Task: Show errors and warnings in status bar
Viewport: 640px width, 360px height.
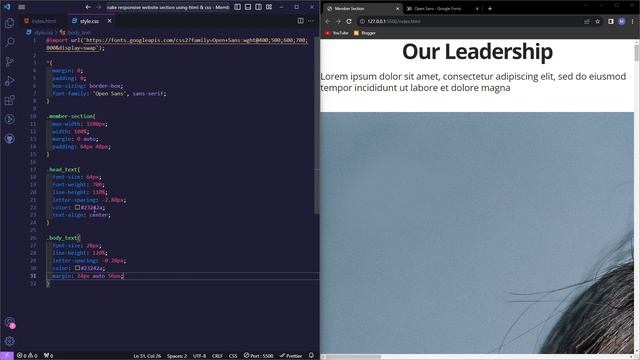Action: [27, 356]
